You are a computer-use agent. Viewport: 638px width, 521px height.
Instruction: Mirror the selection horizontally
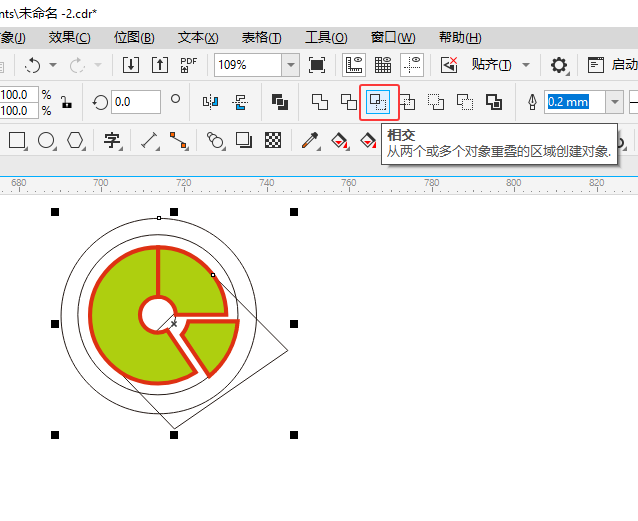pyautogui.click(x=210, y=102)
